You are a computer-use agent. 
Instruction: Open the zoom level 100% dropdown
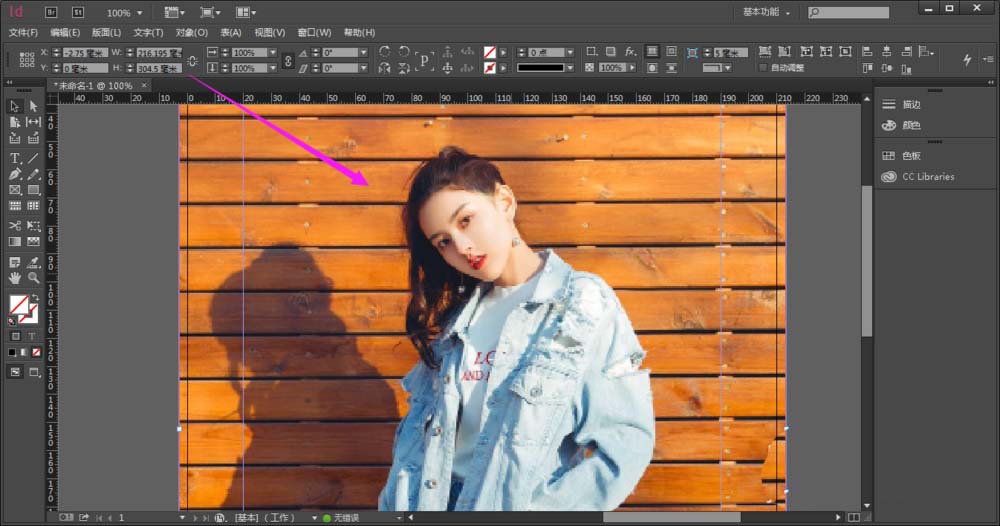point(124,13)
